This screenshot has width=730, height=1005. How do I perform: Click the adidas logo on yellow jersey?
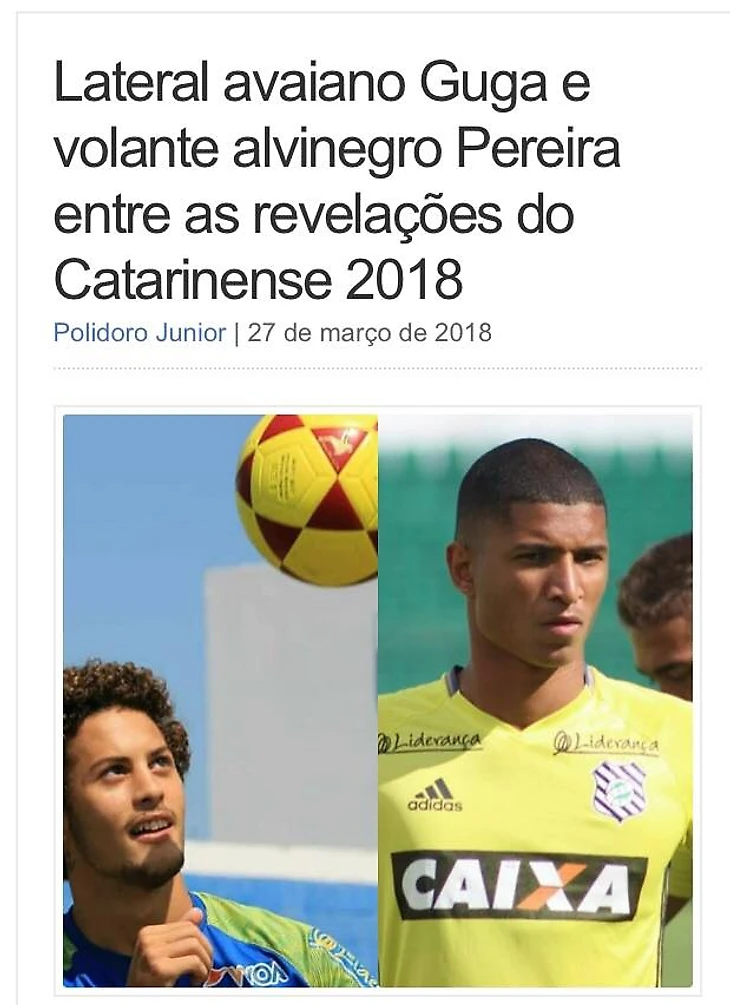tap(435, 796)
